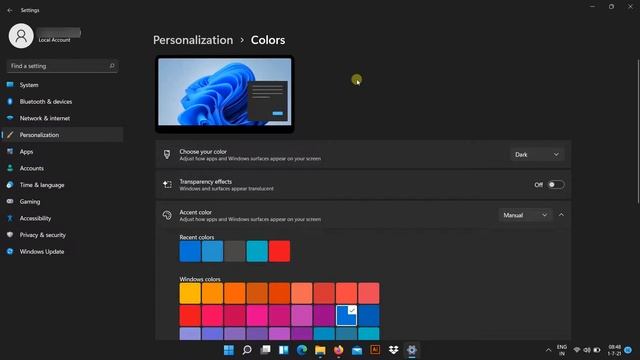Pick the gray recent color swatch
The image size is (640, 360).
235,251
